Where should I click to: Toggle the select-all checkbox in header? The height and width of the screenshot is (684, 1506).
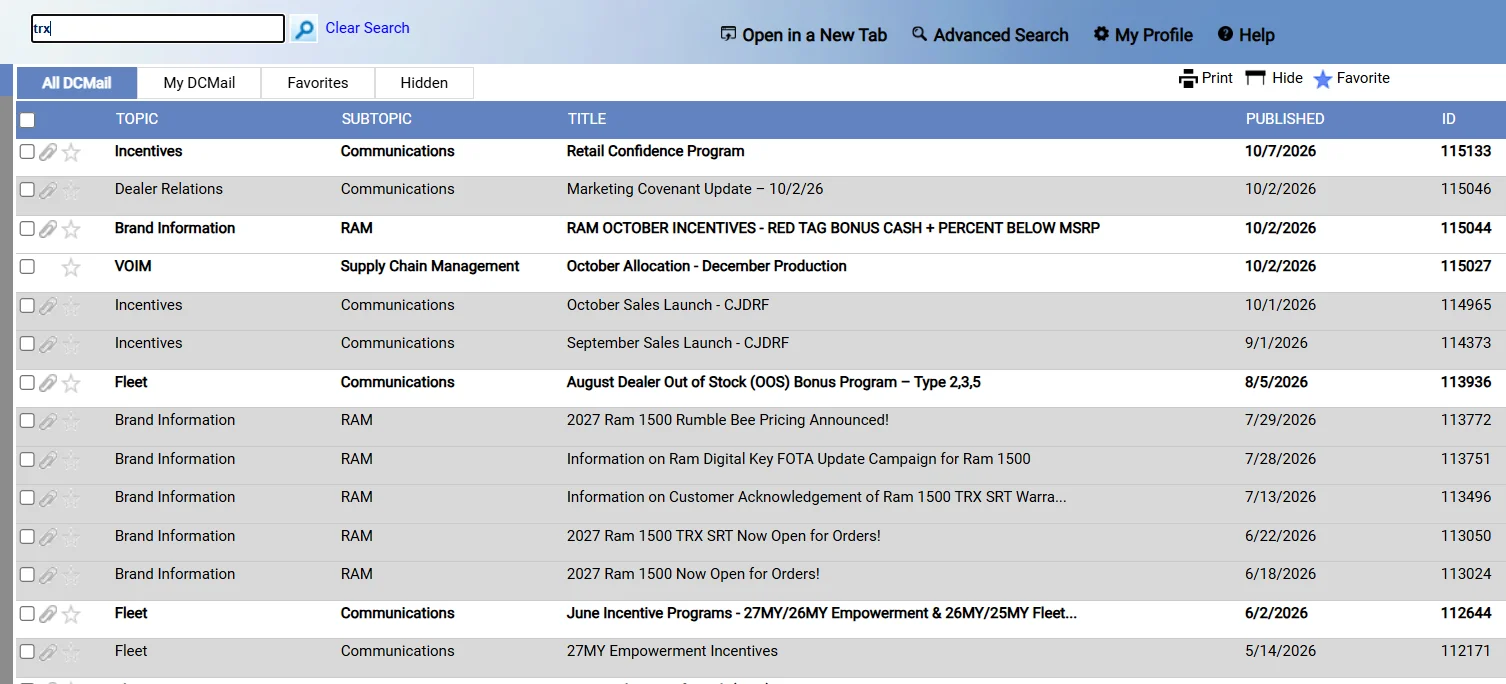click(27, 120)
